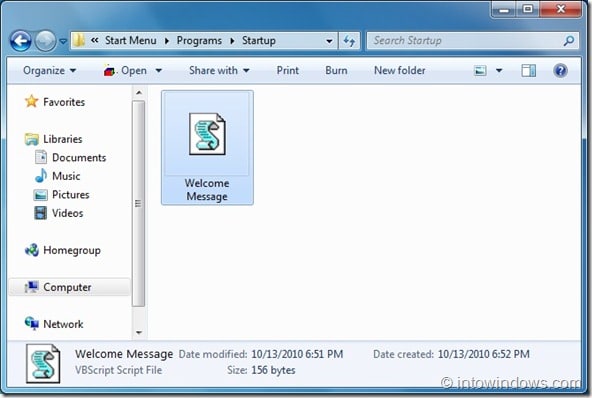Viewport: 592px width, 398px height.
Task: Open Help with the question mark icon
Action: (x=560, y=71)
